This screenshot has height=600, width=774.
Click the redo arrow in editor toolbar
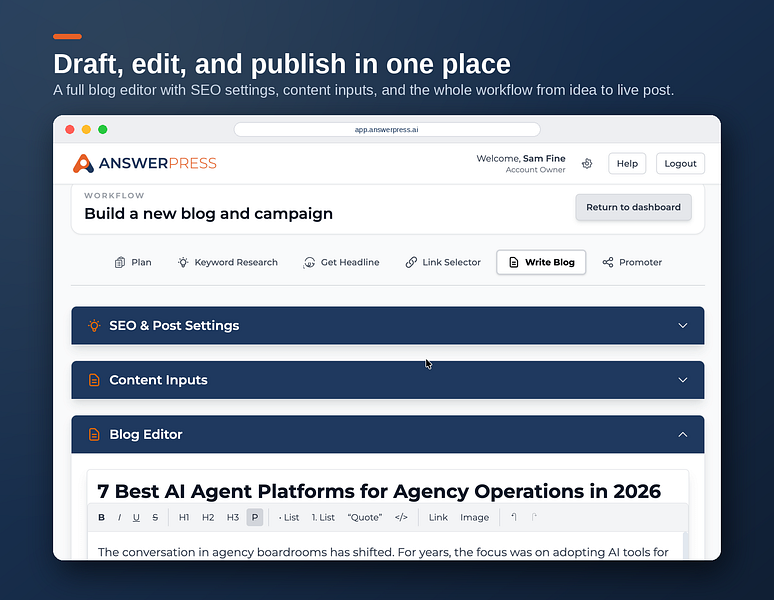tap(534, 517)
